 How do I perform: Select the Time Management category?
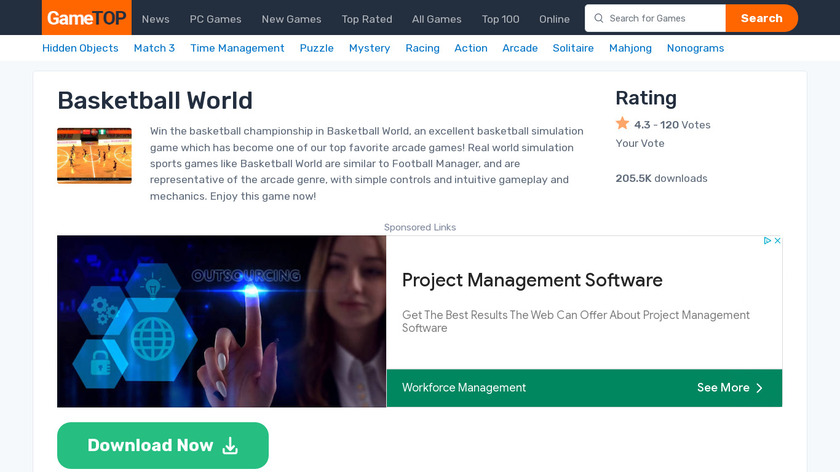[237, 48]
